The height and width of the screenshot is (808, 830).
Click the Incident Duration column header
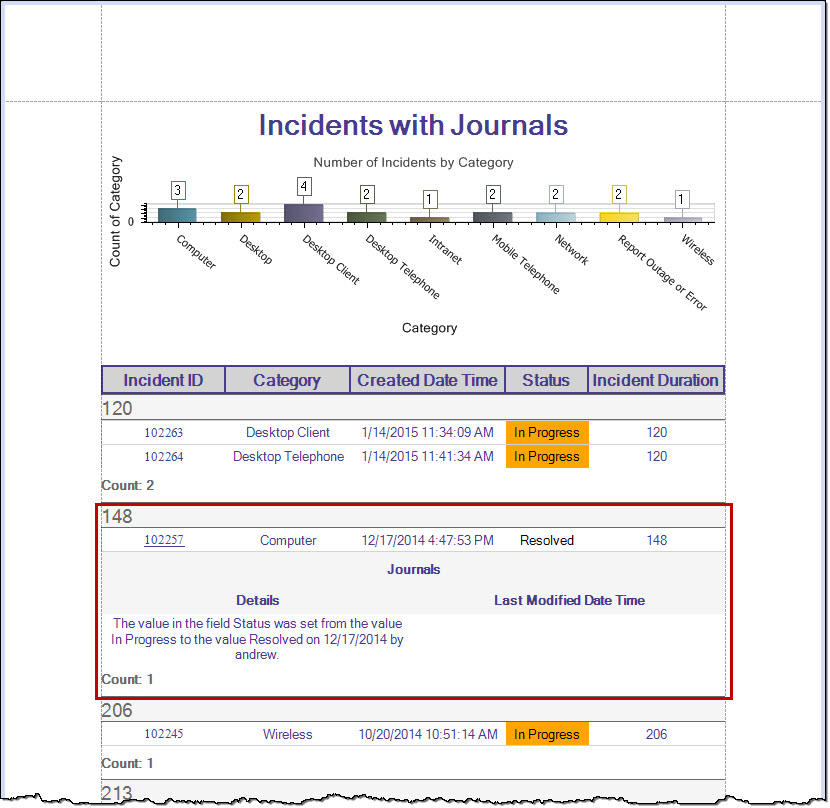[655, 380]
